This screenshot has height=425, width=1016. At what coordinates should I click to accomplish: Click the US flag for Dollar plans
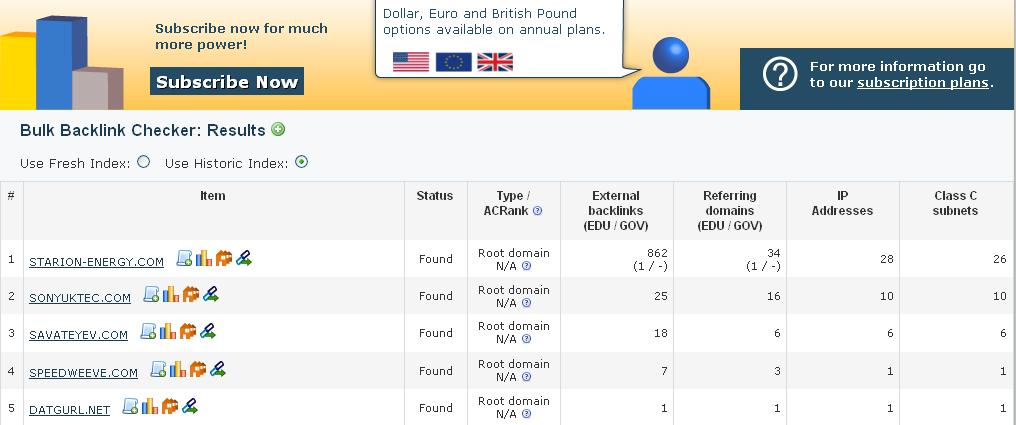pyautogui.click(x=411, y=62)
